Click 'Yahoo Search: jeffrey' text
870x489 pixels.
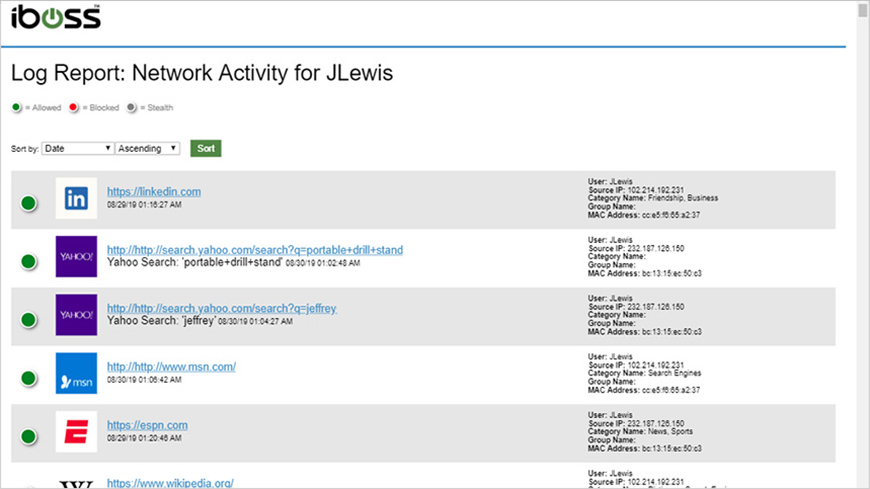pyautogui.click(x=161, y=321)
